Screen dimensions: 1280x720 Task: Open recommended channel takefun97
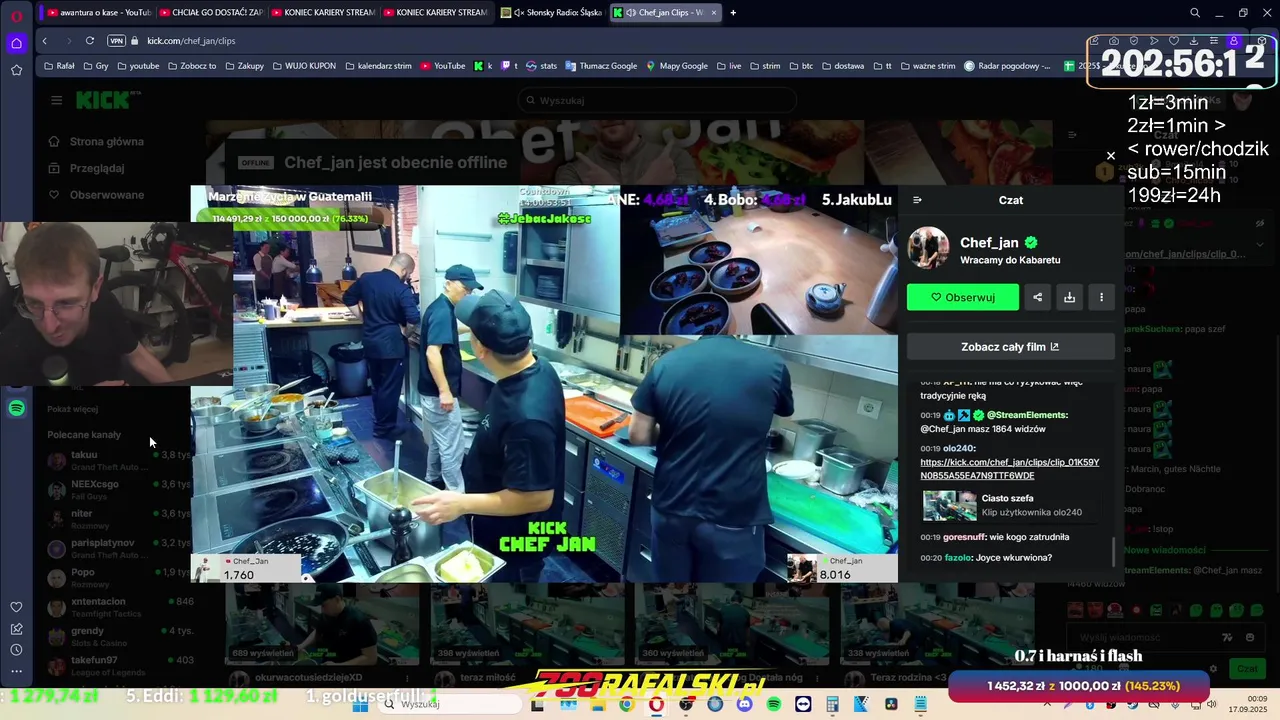120,665
